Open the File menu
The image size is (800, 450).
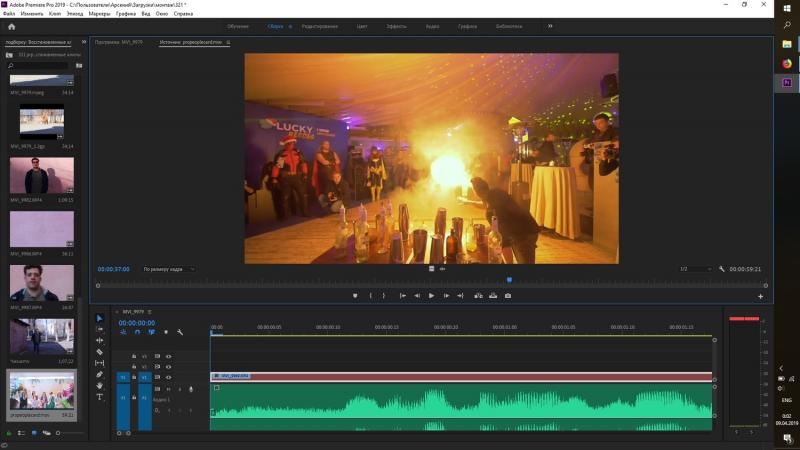point(9,14)
